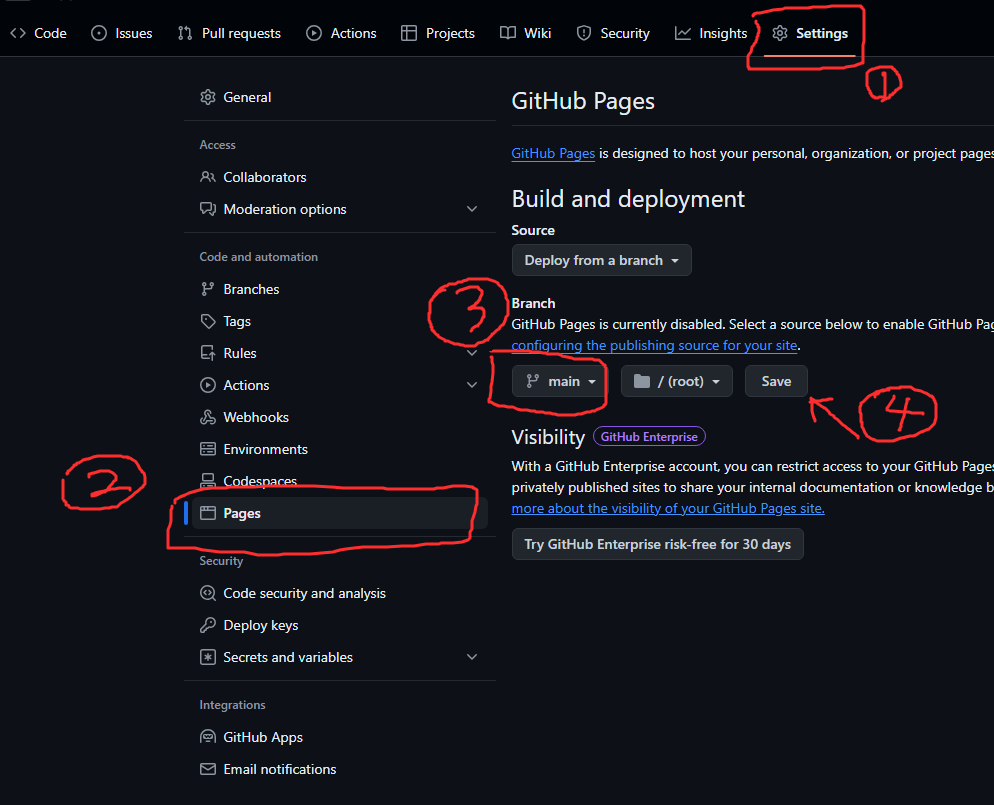Open configuring the publishing source link
Image resolution: width=994 pixels, height=805 pixels.
point(654,345)
